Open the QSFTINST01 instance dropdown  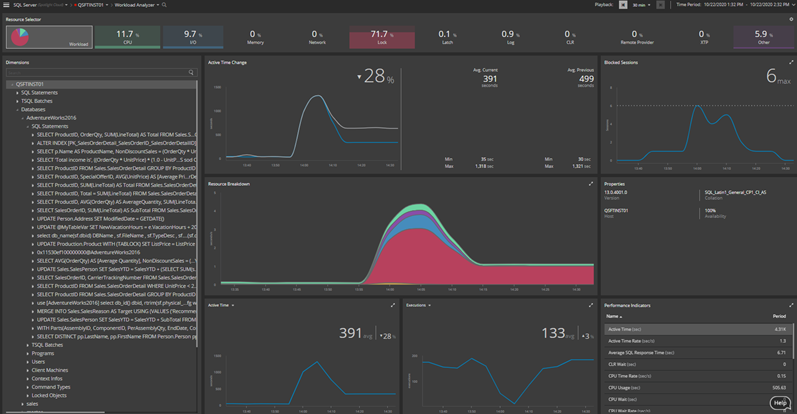click(107, 5)
